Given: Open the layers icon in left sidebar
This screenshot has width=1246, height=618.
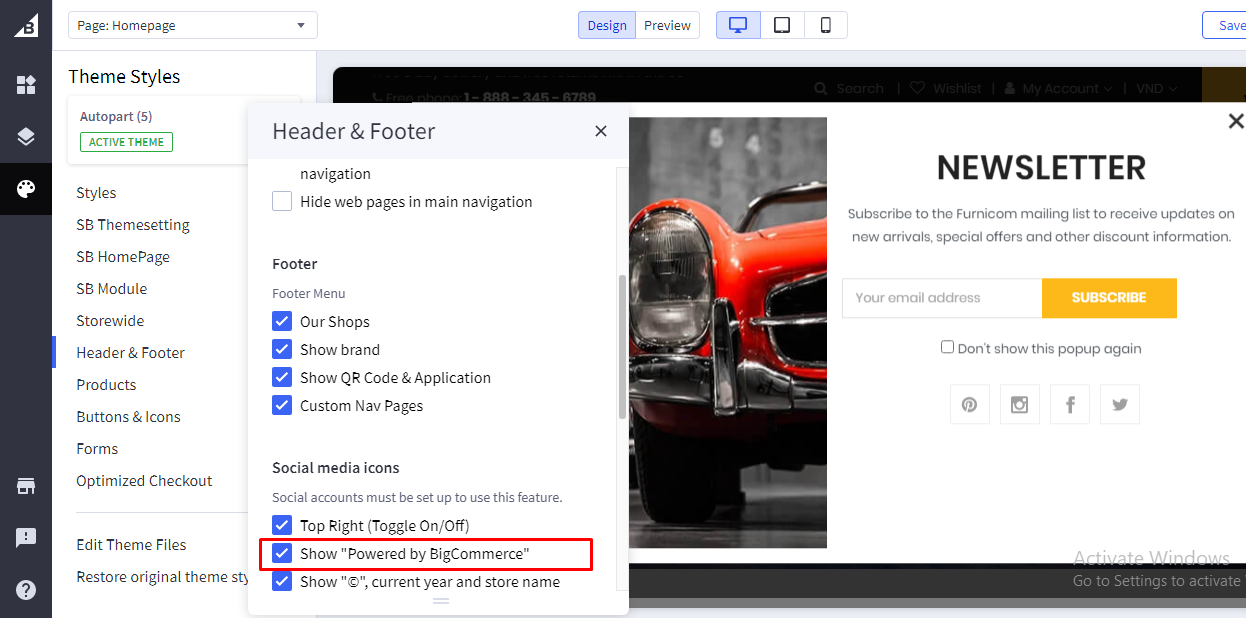Looking at the screenshot, I should tap(26, 137).
